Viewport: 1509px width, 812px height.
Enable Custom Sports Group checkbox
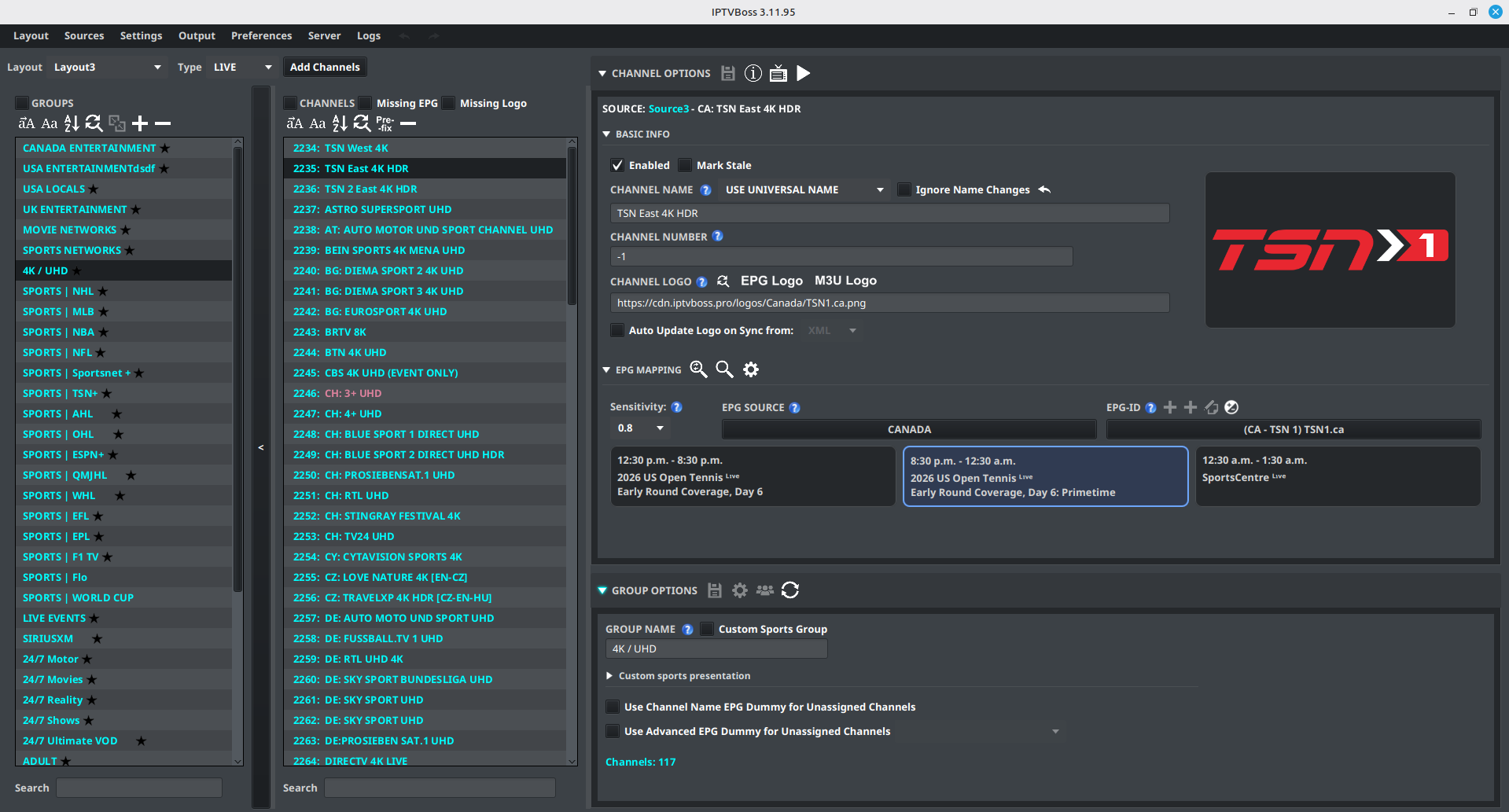(x=707, y=629)
